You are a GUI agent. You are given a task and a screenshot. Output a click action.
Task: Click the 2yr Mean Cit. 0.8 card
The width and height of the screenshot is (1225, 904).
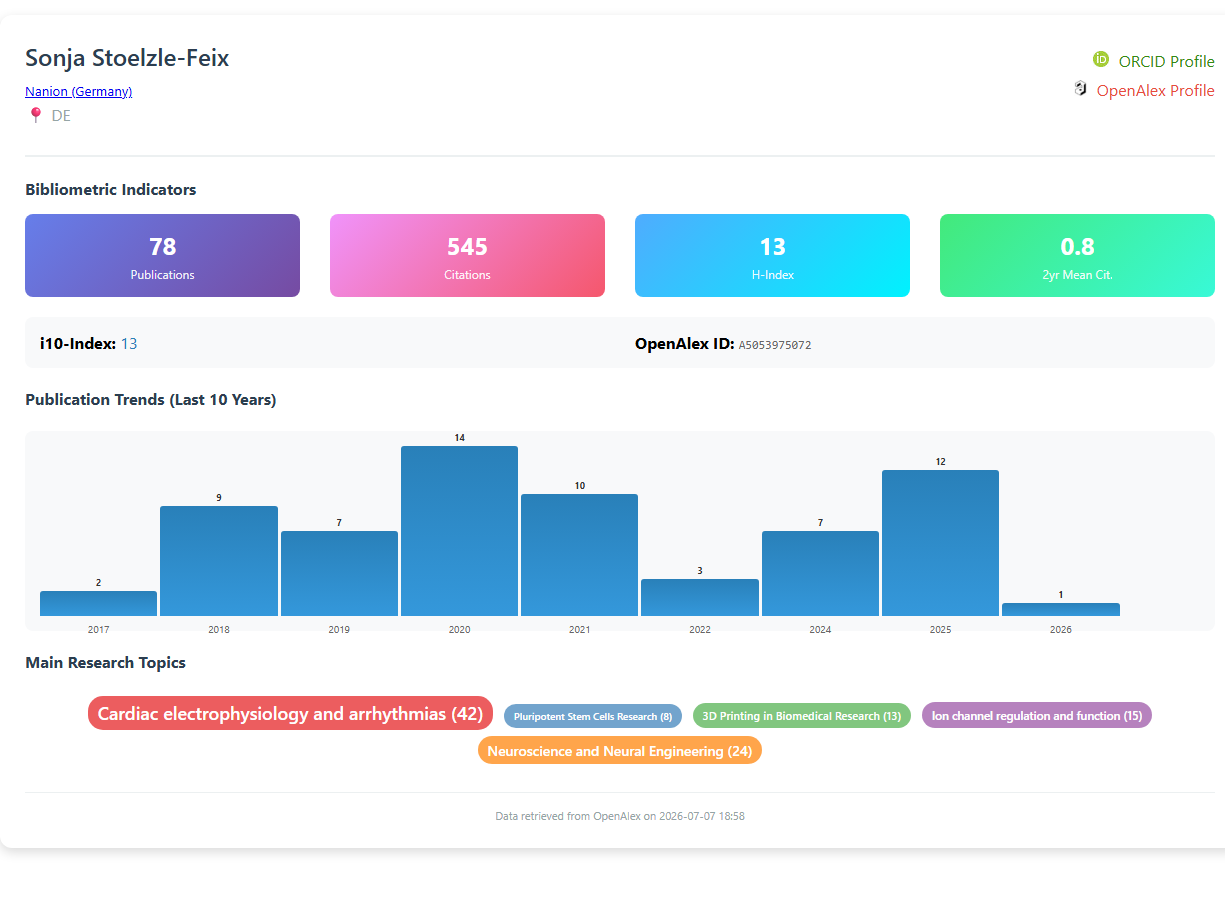1077,255
